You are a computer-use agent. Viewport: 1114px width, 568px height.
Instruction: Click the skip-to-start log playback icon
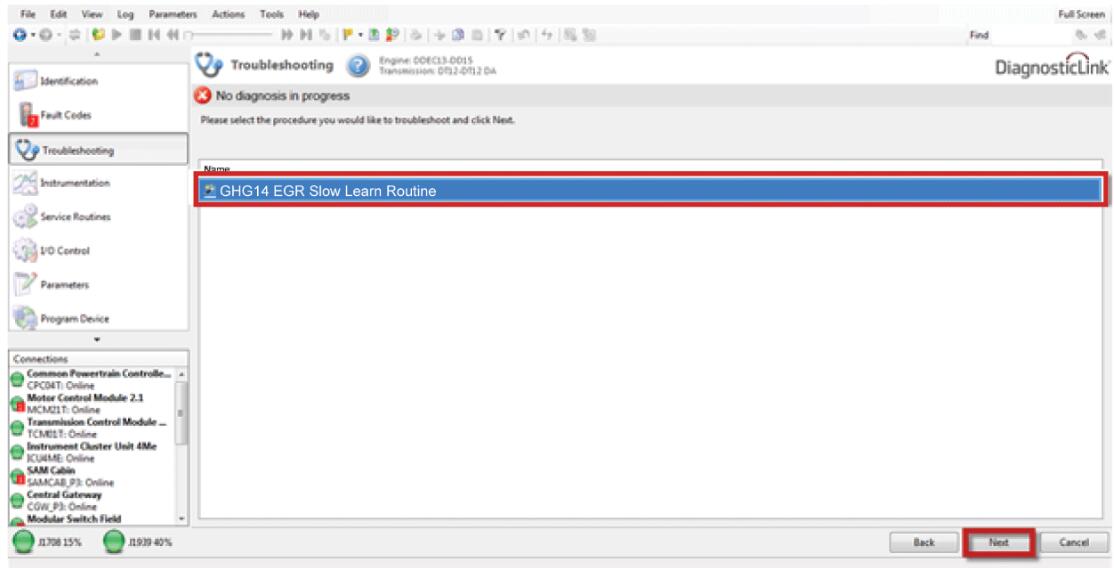[x=153, y=35]
